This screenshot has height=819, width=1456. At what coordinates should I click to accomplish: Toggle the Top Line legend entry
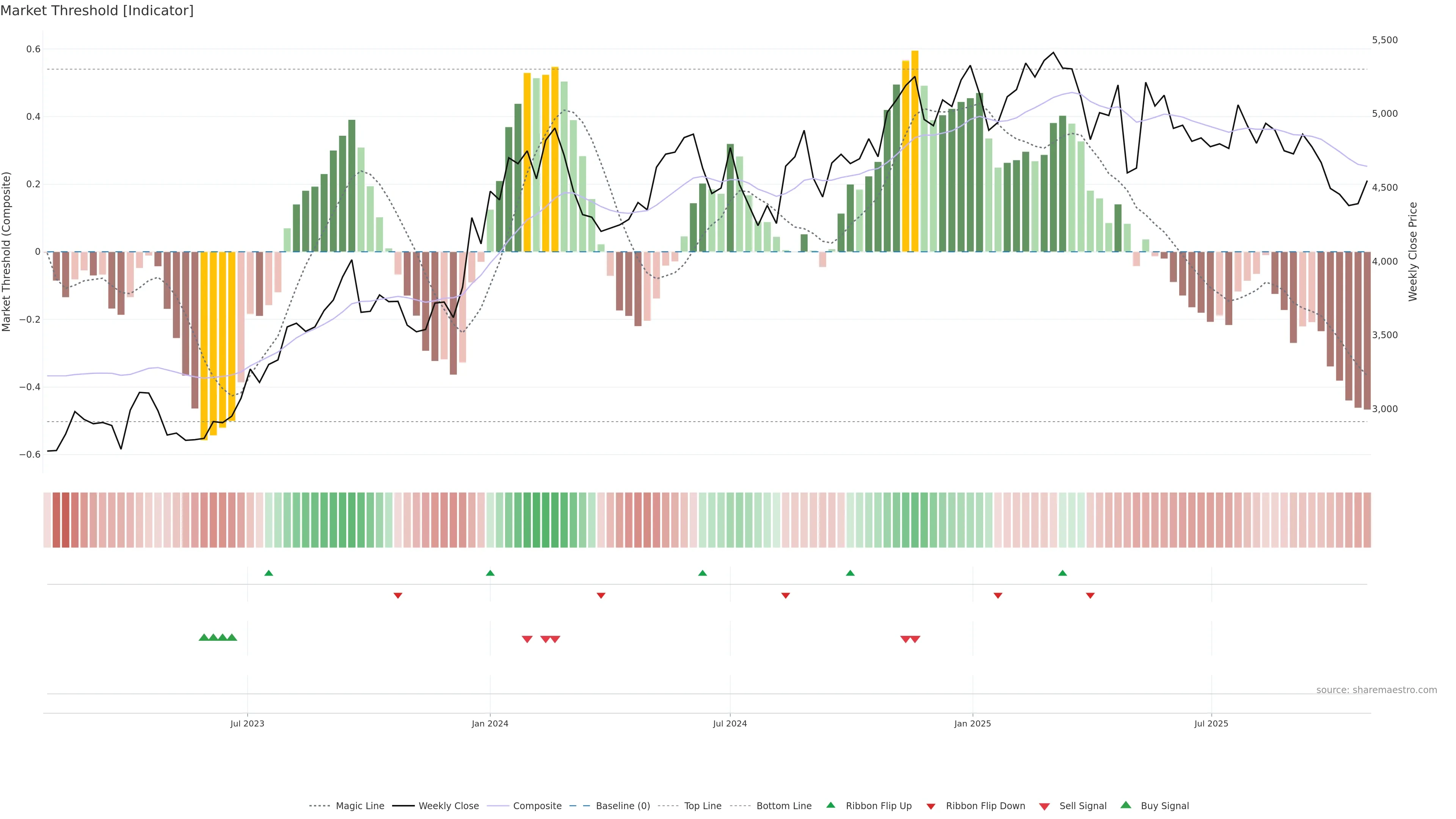click(703, 806)
